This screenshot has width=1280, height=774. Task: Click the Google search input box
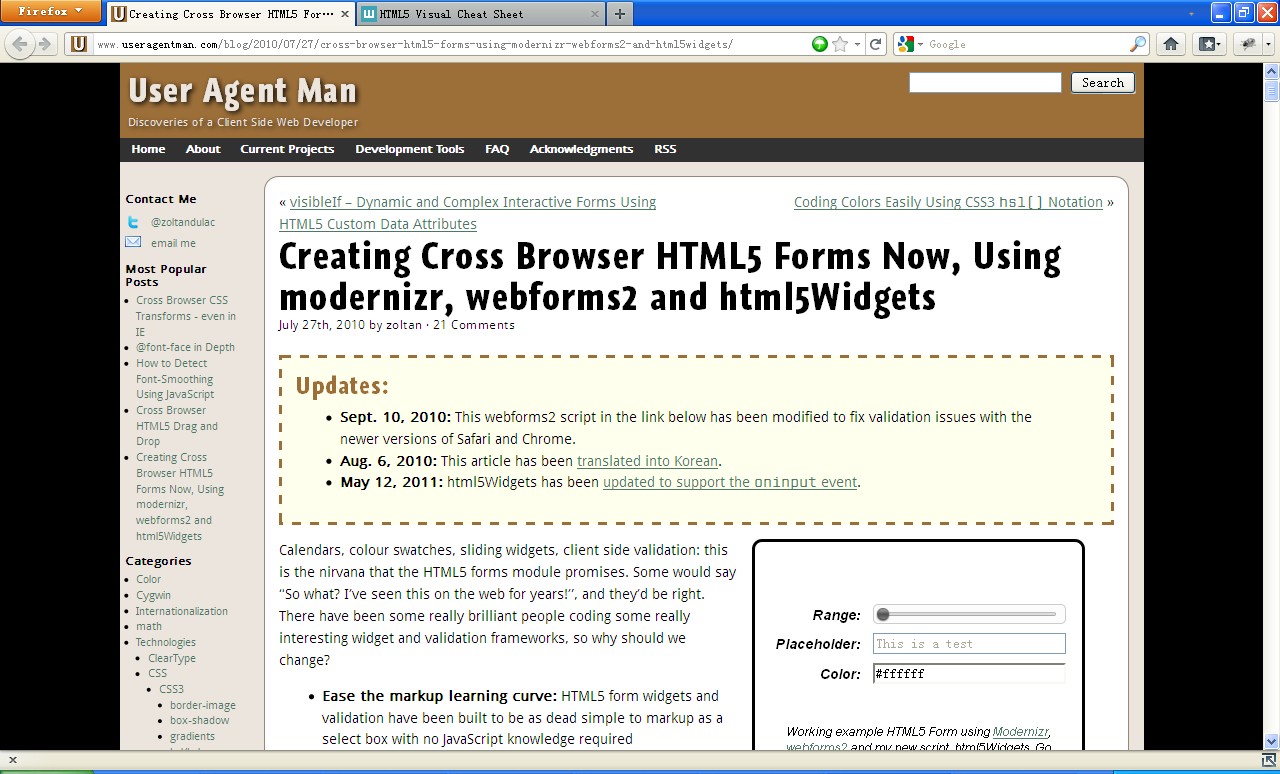1025,44
